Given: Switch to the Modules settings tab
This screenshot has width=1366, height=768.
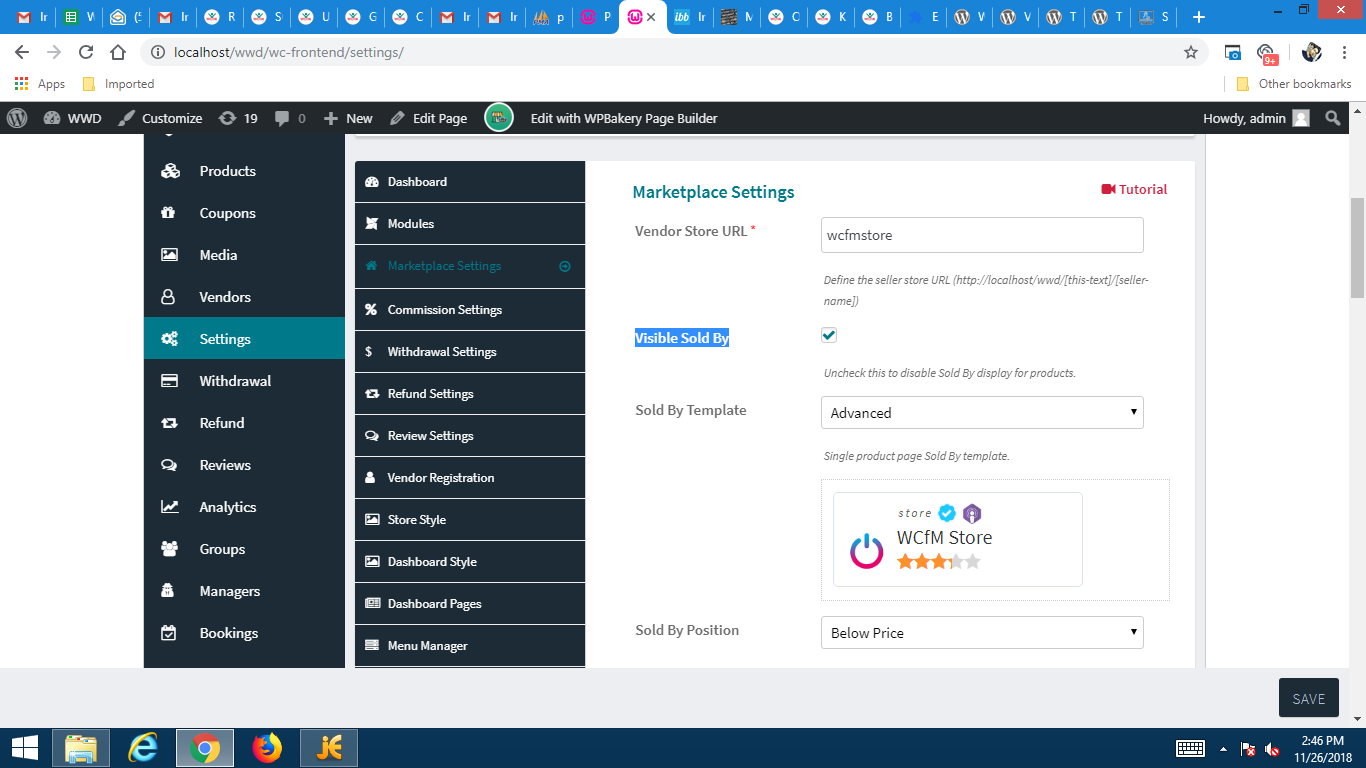Looking at the screenshot, I should point(470,224).
